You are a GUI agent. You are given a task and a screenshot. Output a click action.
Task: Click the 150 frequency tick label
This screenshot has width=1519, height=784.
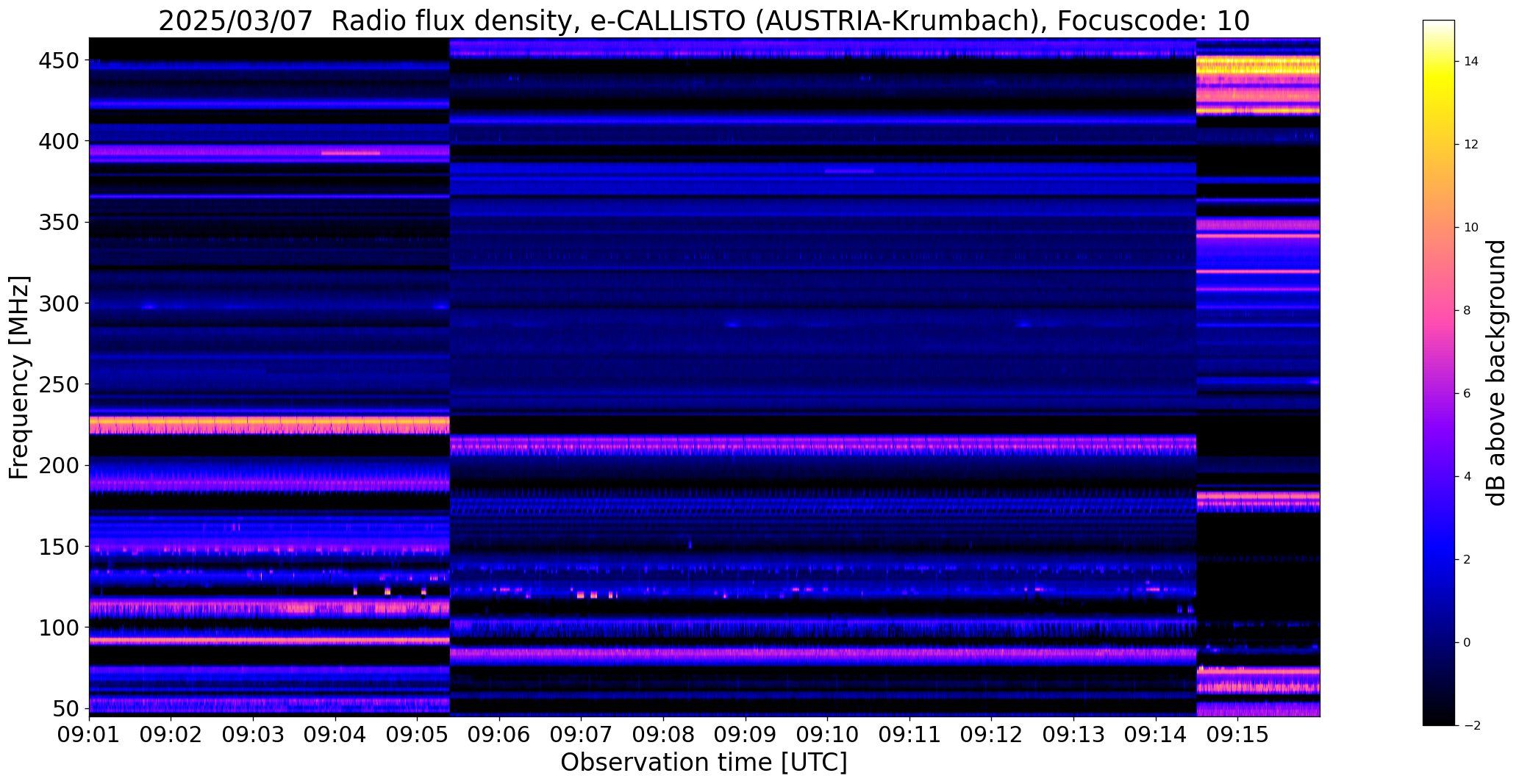58,547
